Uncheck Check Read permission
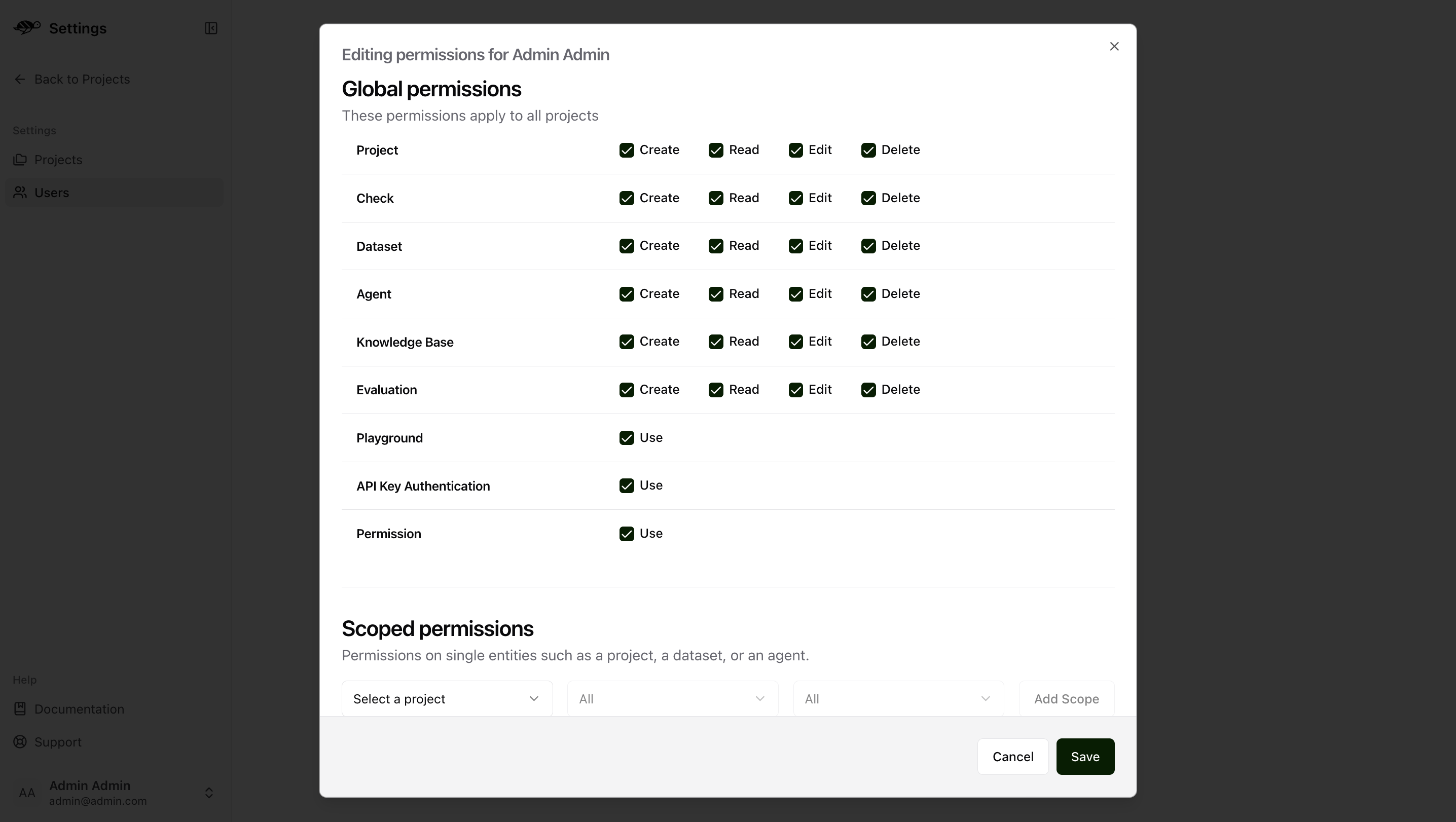Viewport: 1456px width, 822px height. click(x=715, y=198)
